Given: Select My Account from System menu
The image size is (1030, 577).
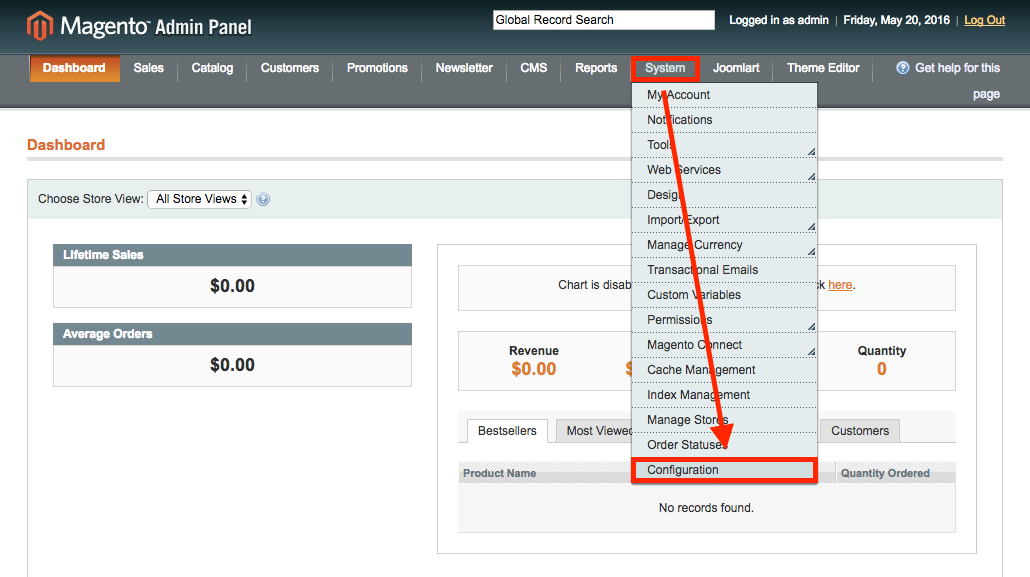Looking at the screenshot, I should [724, 95].
